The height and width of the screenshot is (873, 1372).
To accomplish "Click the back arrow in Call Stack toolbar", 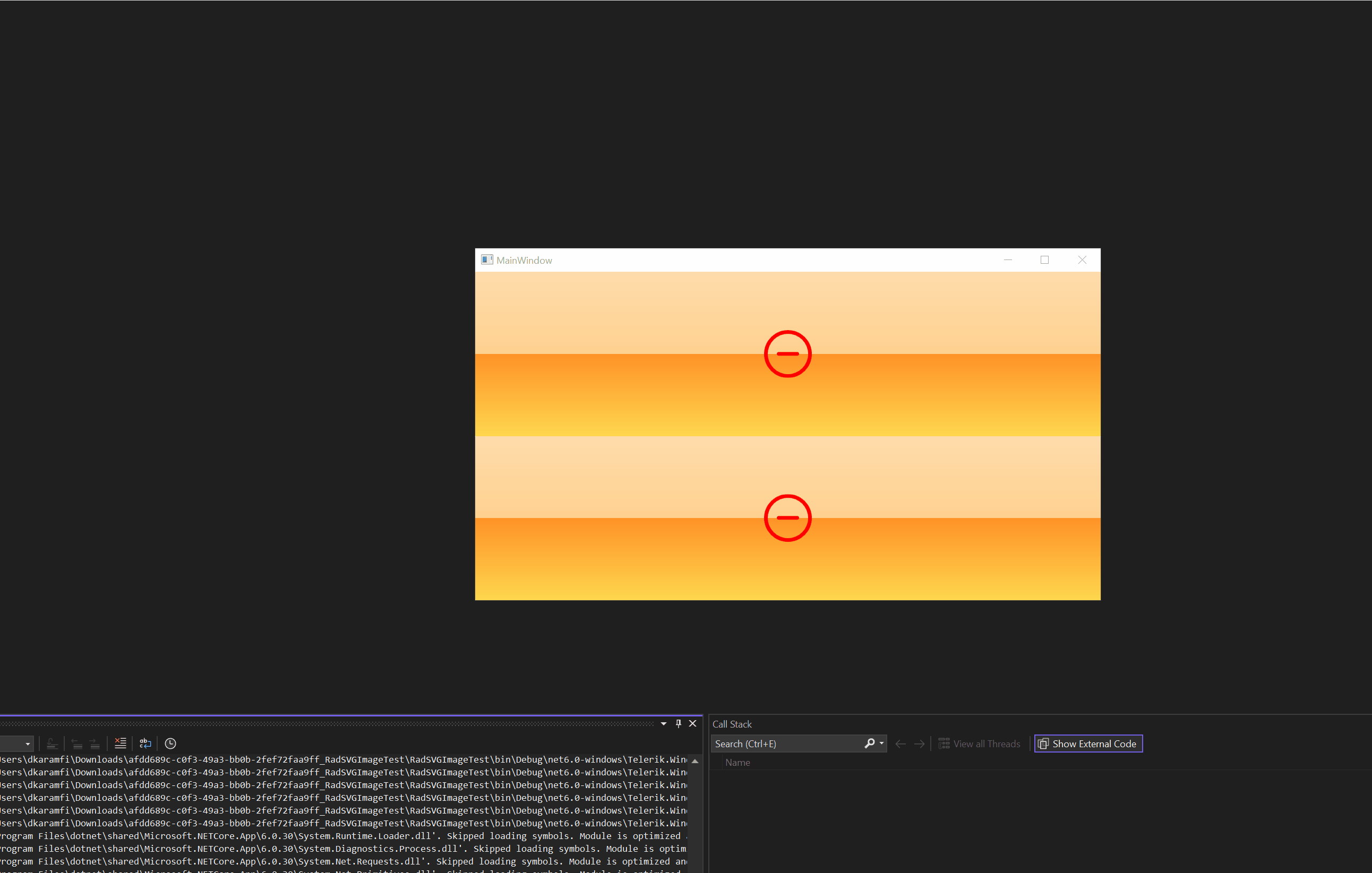I will click(x=900, y=744).
